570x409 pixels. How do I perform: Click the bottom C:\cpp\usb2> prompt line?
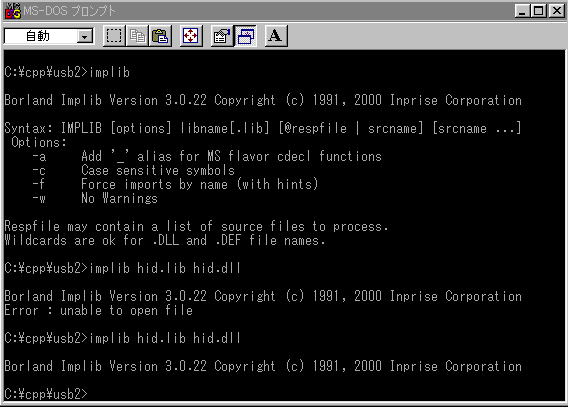tap(46, 394)
